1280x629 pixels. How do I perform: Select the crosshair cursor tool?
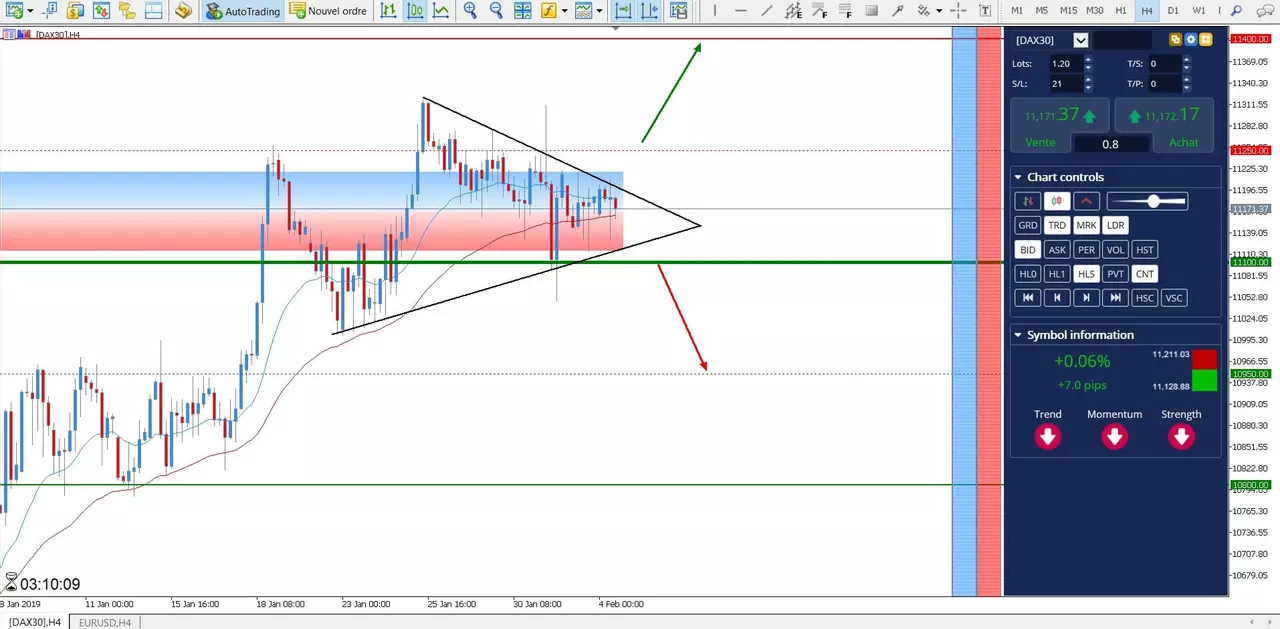958,11
